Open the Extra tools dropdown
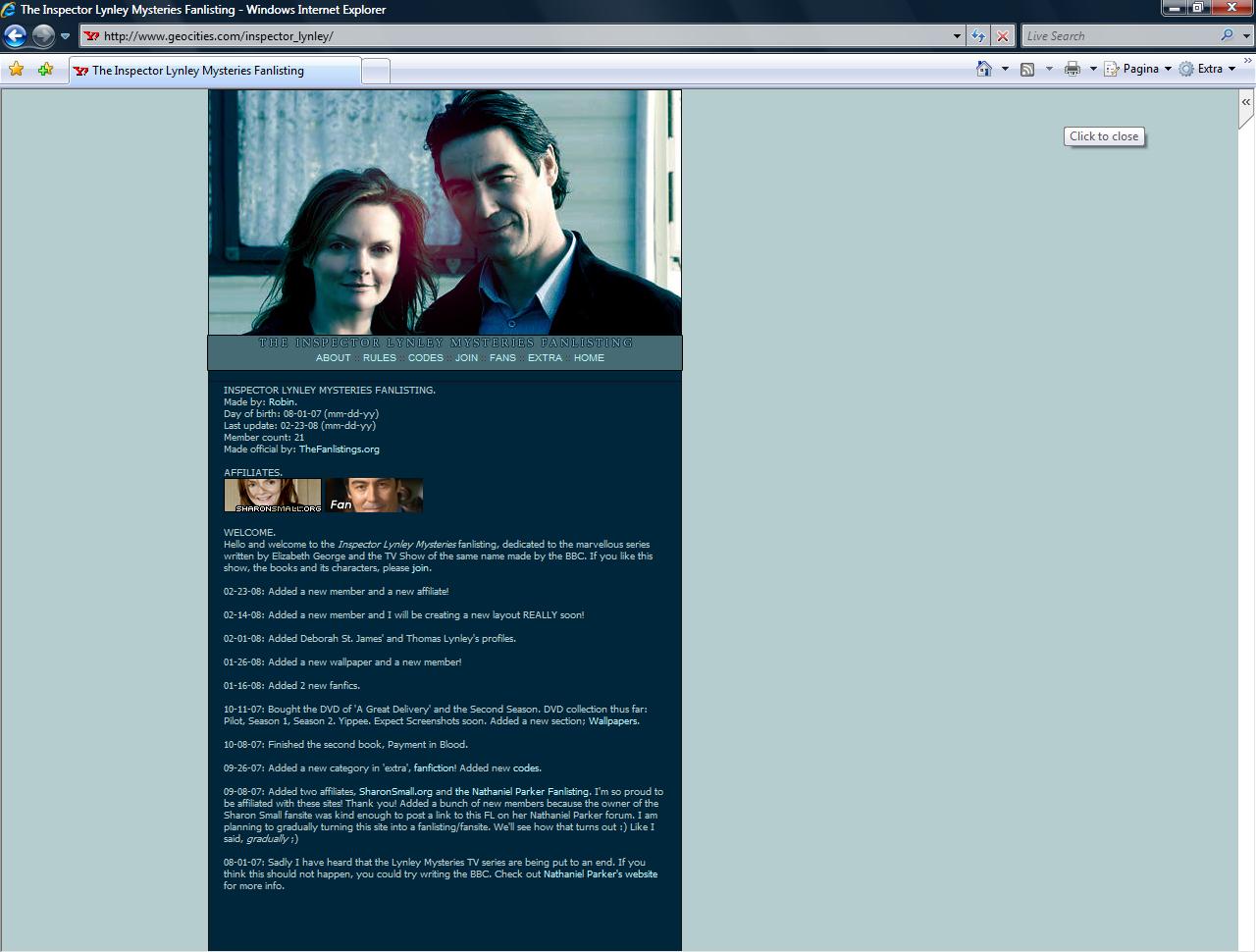 tap(1207, 69)
